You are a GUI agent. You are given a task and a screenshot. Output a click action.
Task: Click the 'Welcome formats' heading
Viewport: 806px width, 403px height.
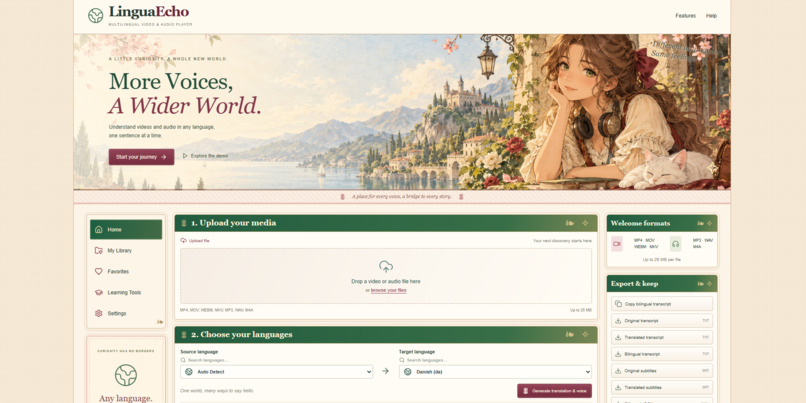pos(640,223)
